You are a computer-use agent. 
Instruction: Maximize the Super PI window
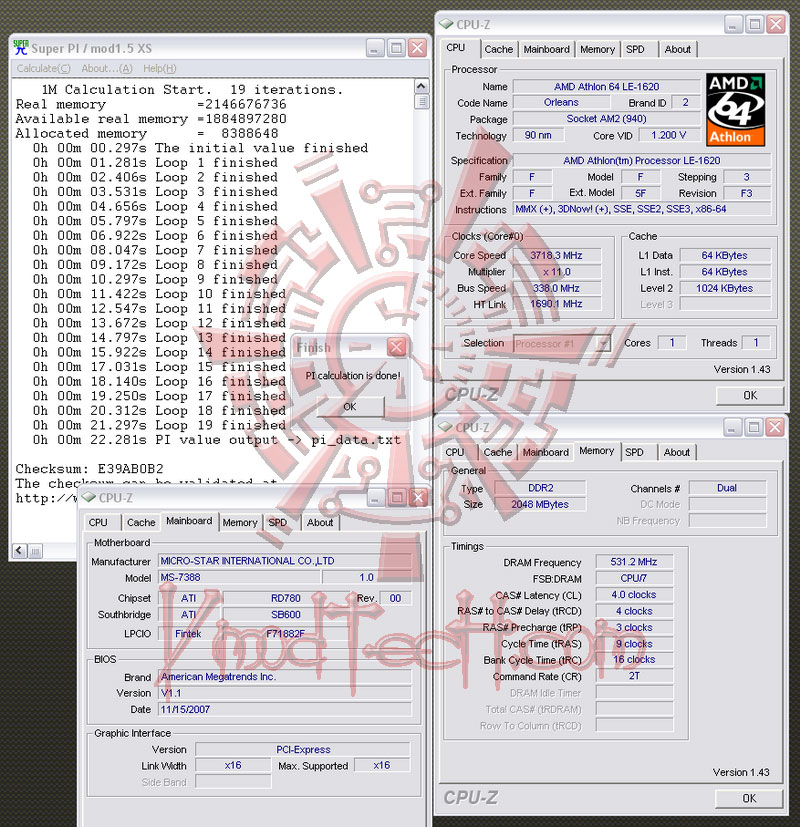396,49
